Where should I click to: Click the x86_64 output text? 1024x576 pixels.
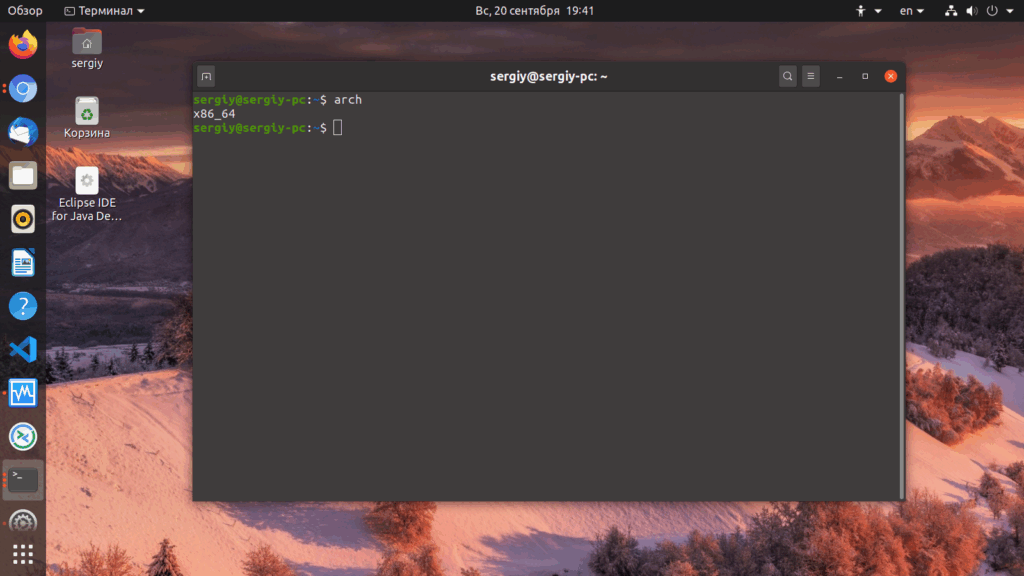214,114
